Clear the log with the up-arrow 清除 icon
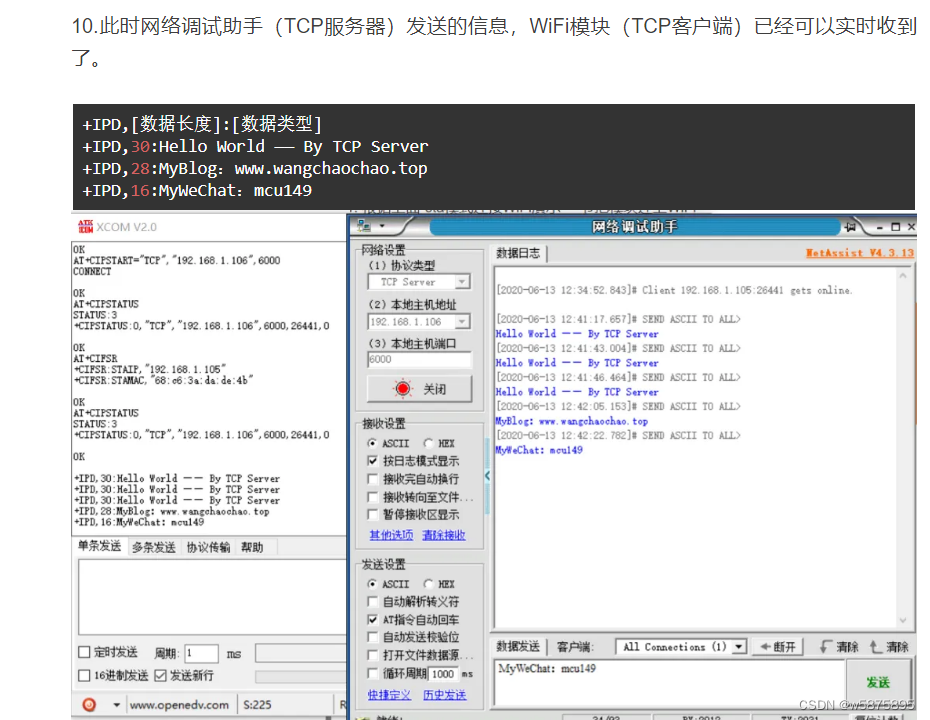This screenshot has height=720, width=930. pyautogui.click(x=875, y=646)
